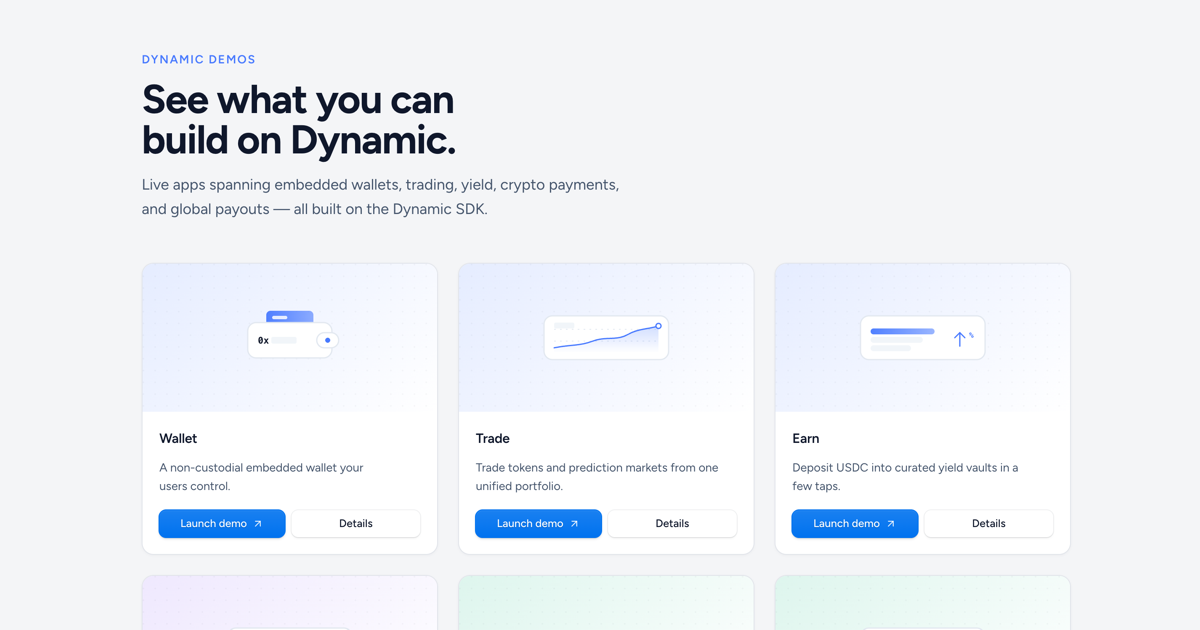Click the external arrow icon in Trade's Launch demo
The height and width of the screenshot is (630, 1200).
574,524
